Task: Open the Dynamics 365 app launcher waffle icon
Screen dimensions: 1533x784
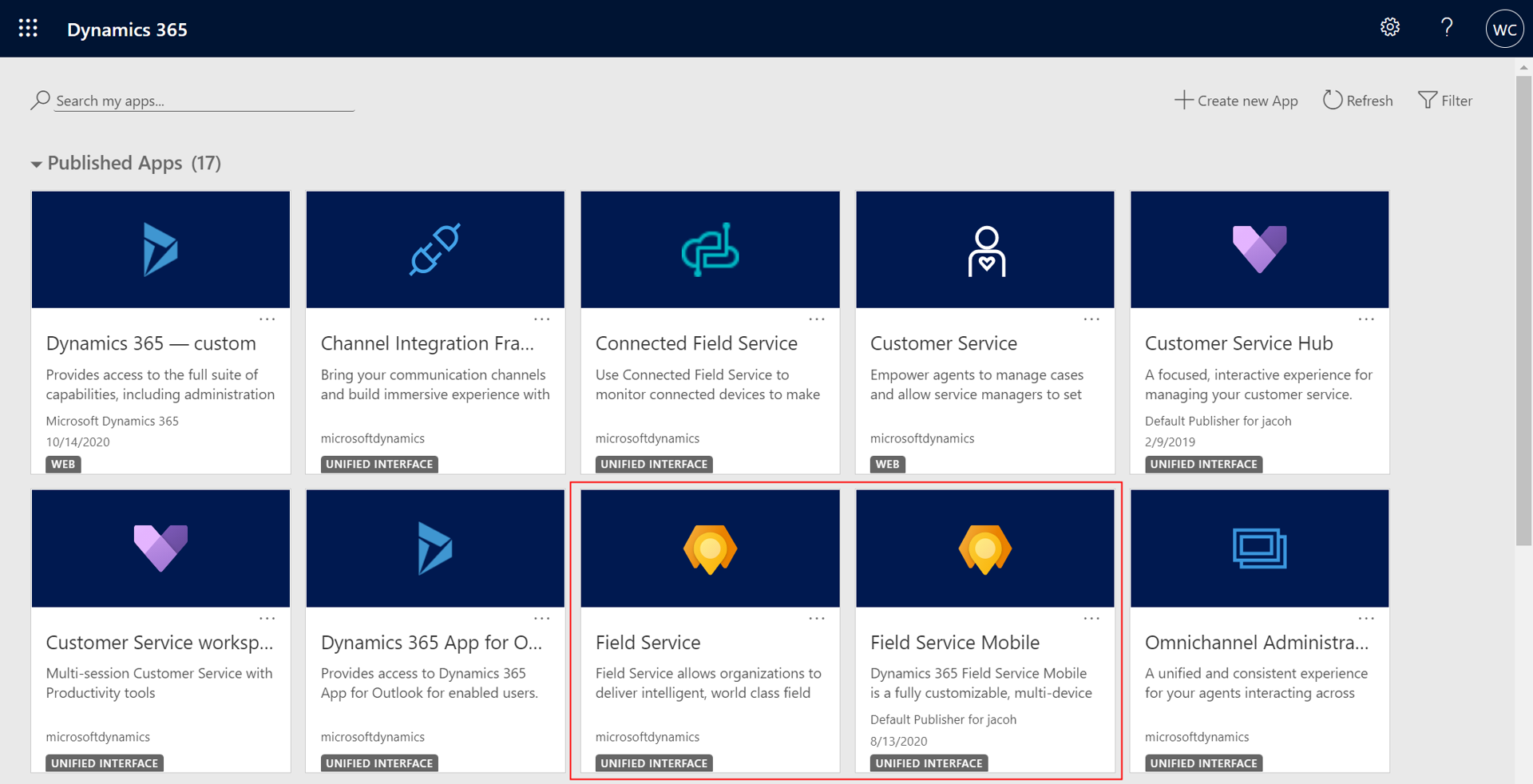Action: (27, 28)
